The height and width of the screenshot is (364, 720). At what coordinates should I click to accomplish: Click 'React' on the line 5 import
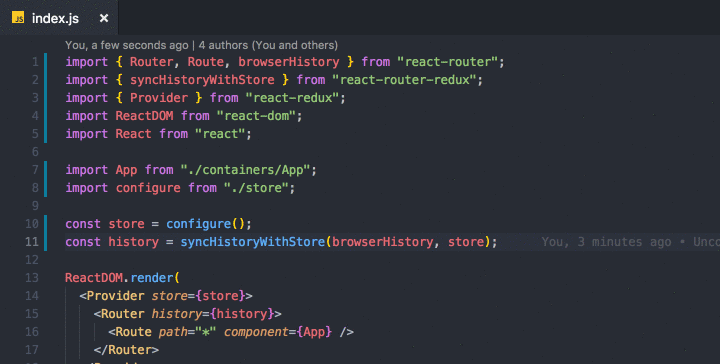pyautogui.click(x=133, y=134)
